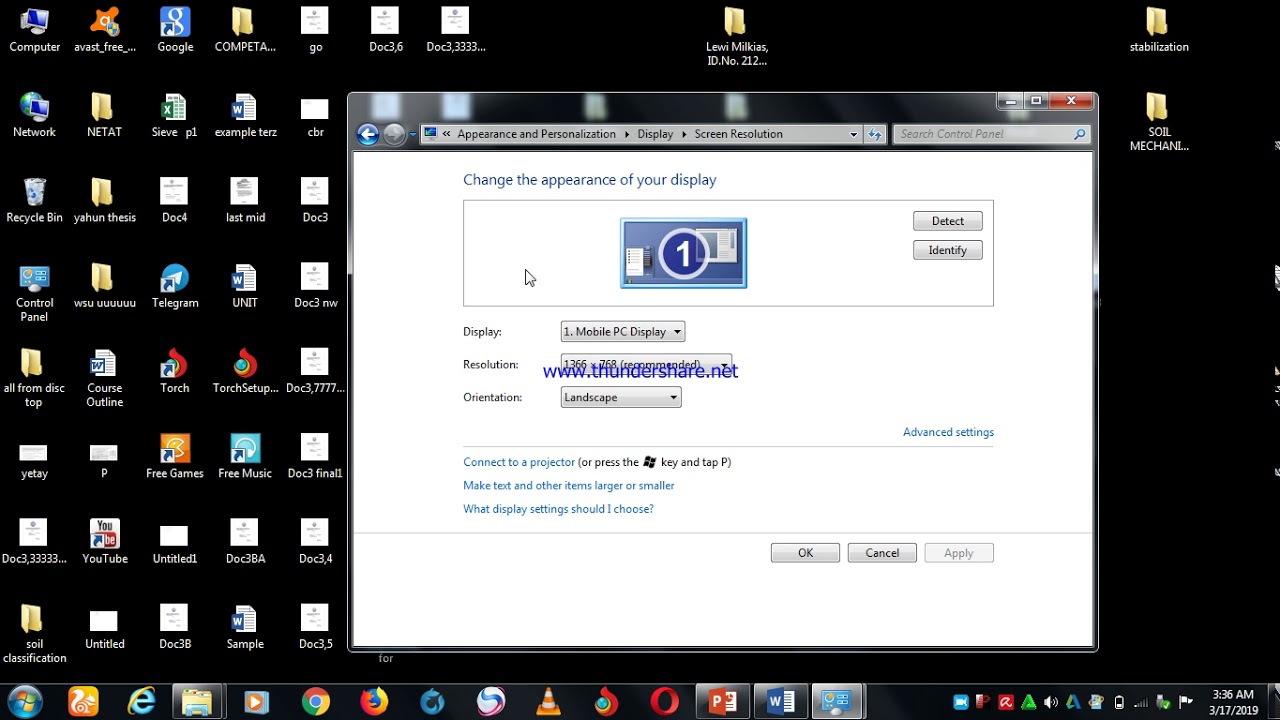This screenshot has height=720, width=1280.
Task: Select the Telegram desktop icon
Action: point(175,286)
